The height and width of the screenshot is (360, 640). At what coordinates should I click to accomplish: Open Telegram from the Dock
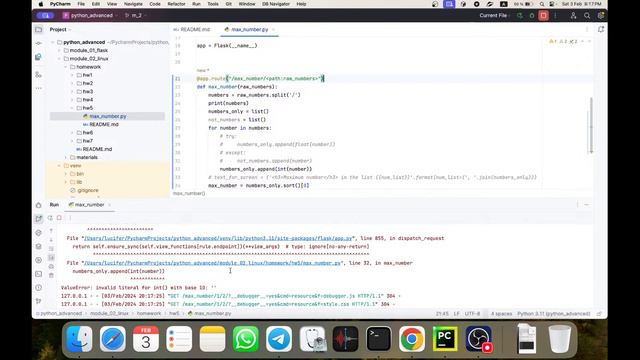(279, 338)
